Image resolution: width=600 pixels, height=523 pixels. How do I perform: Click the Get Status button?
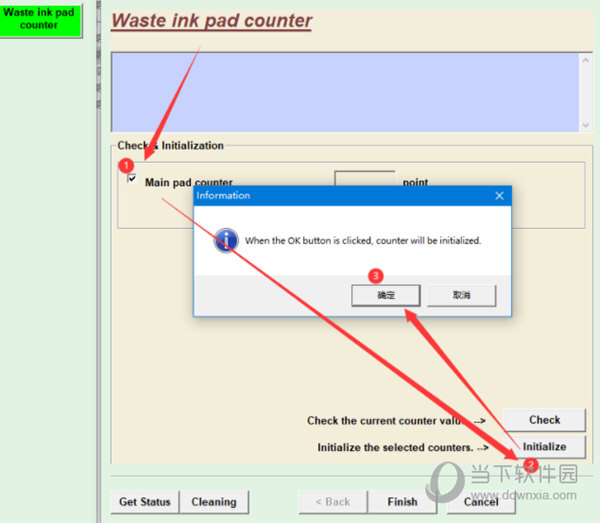[145, 502]
